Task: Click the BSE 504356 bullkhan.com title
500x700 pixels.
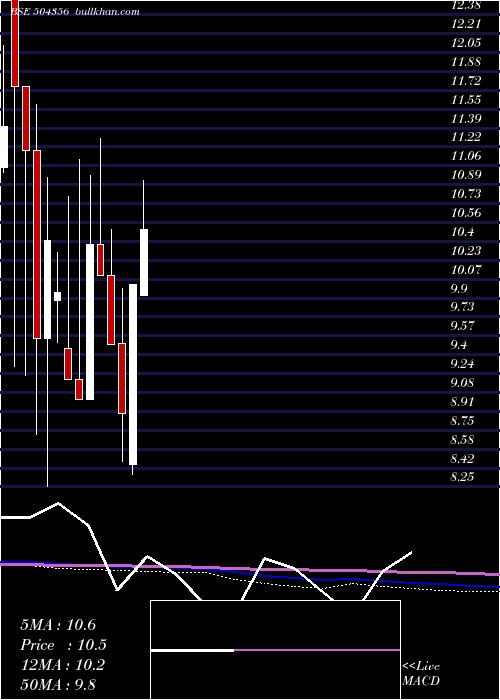Action: (75, 12)
